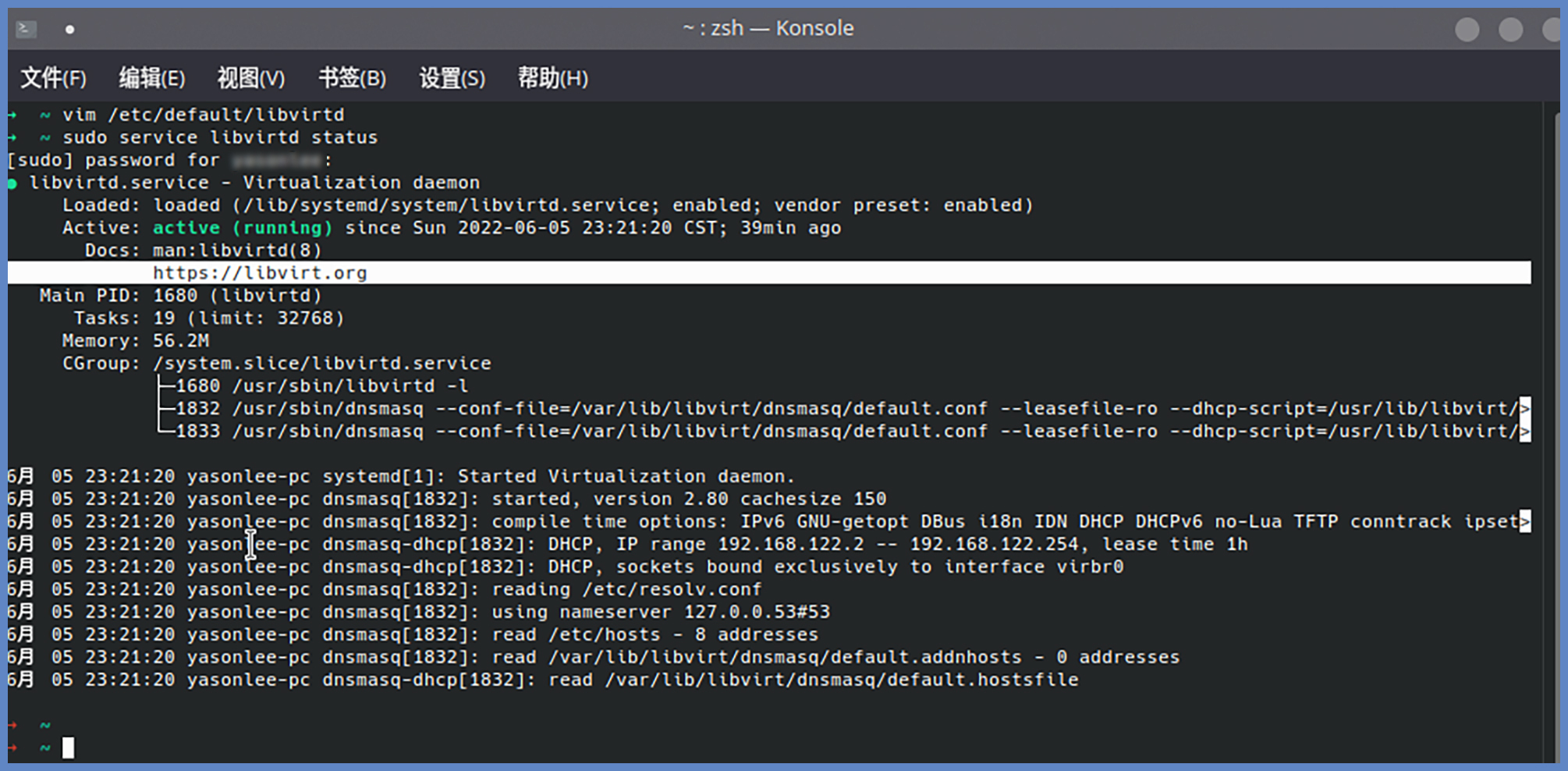Click the block cursor at the last prompt
Image resolution: width=1568 pixels, height=771 pixels.
(69, 748)
